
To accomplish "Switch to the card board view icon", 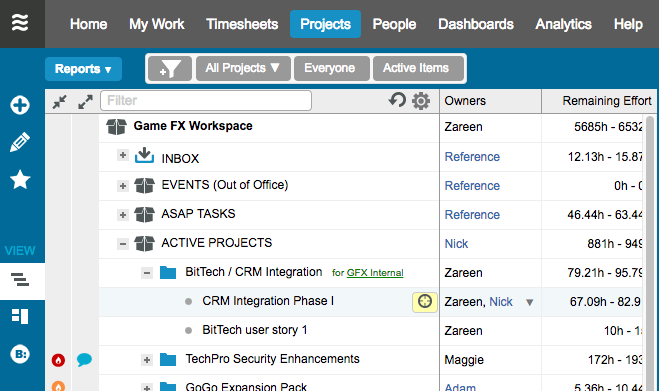I will pyautogui.click(x=20, y=316).
